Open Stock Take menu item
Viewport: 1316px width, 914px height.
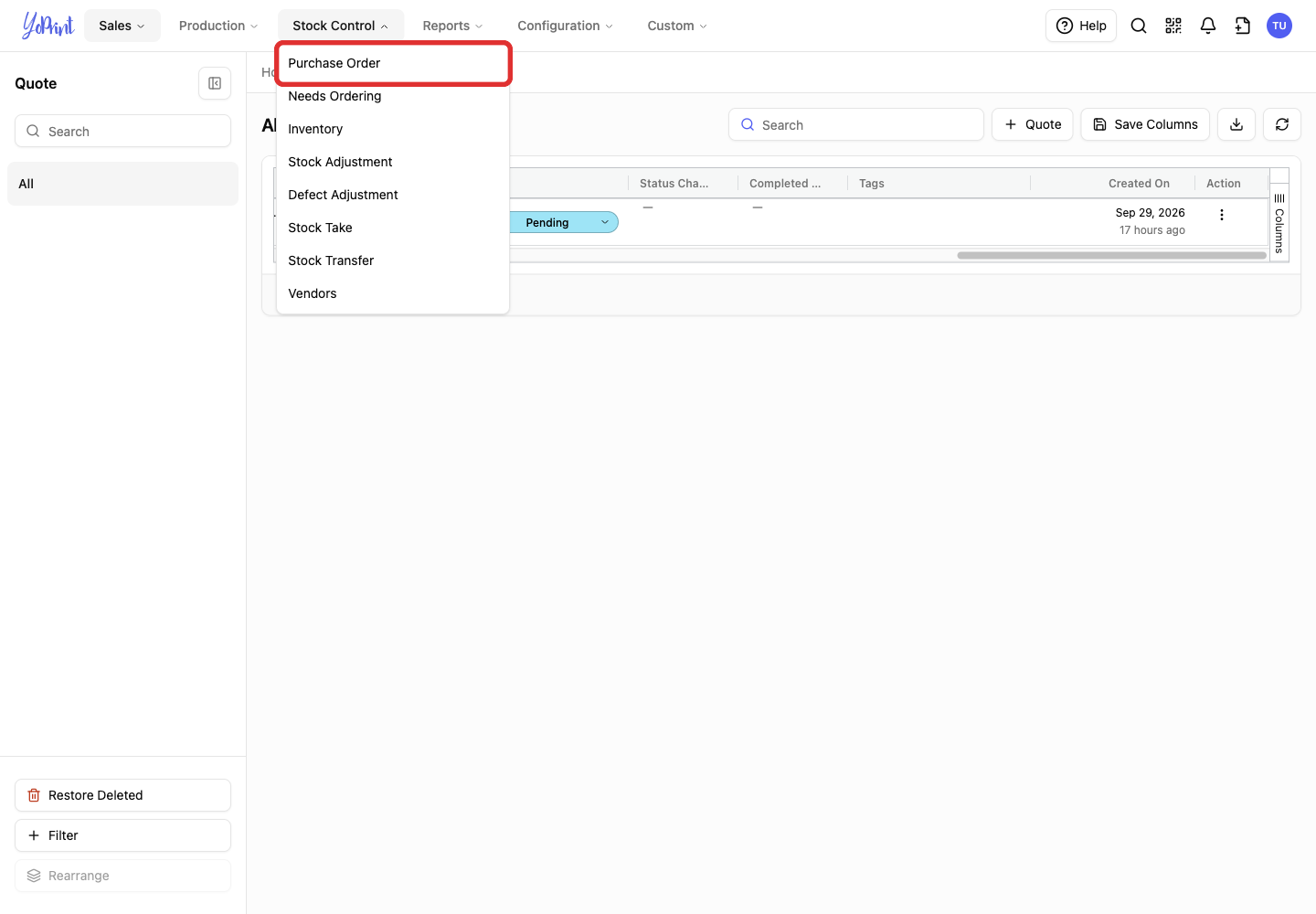tap(393, 228)
